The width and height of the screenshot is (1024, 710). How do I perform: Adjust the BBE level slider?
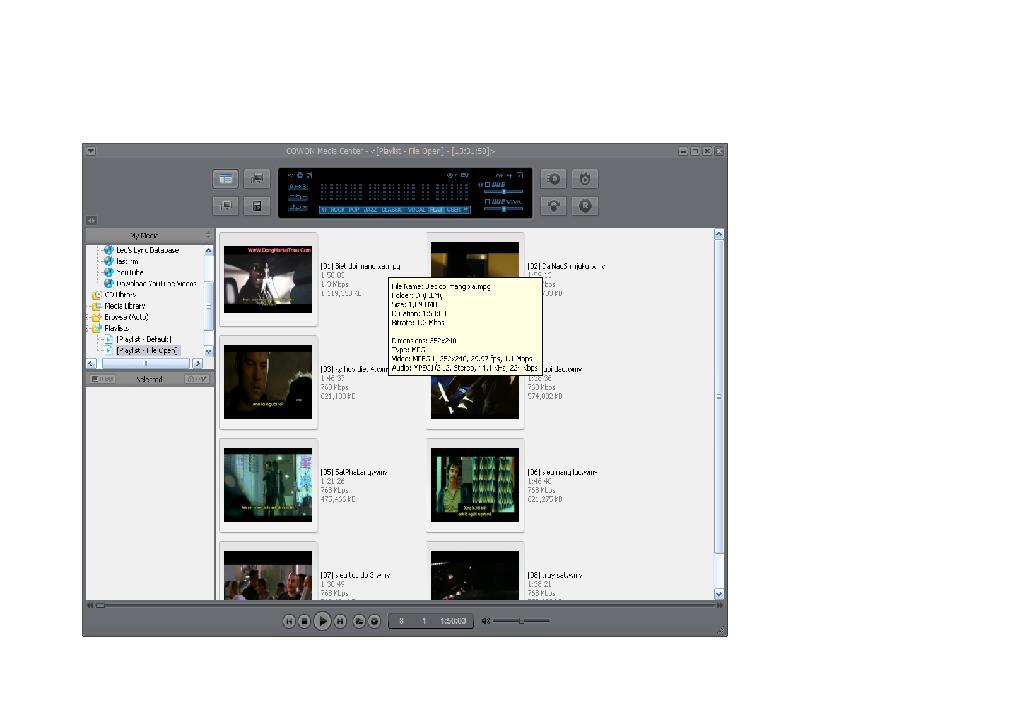point(503,192)
